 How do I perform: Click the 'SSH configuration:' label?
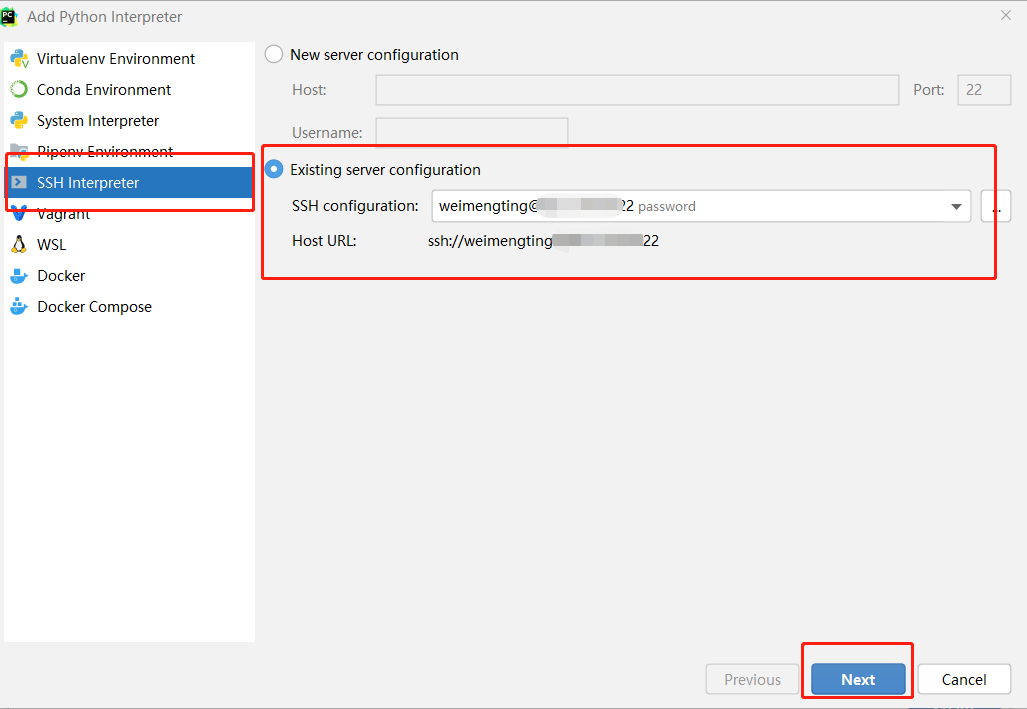coord(355,206)
